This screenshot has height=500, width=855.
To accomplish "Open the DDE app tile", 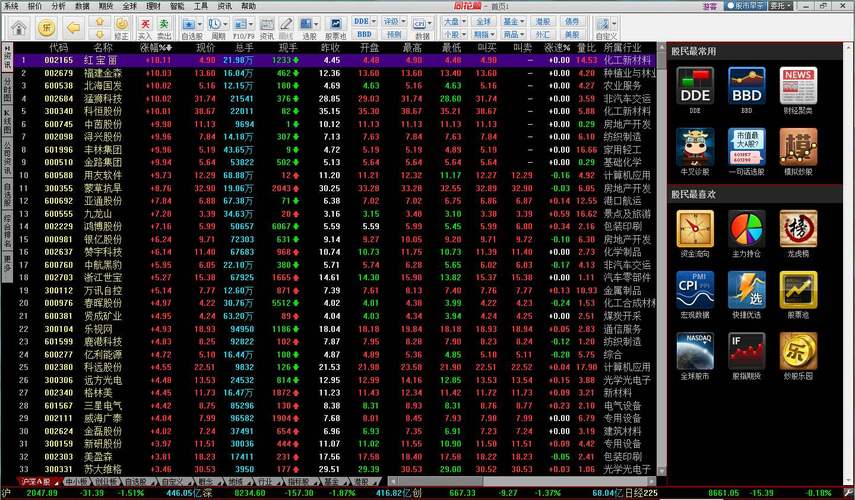I will [x=695, y=86].
